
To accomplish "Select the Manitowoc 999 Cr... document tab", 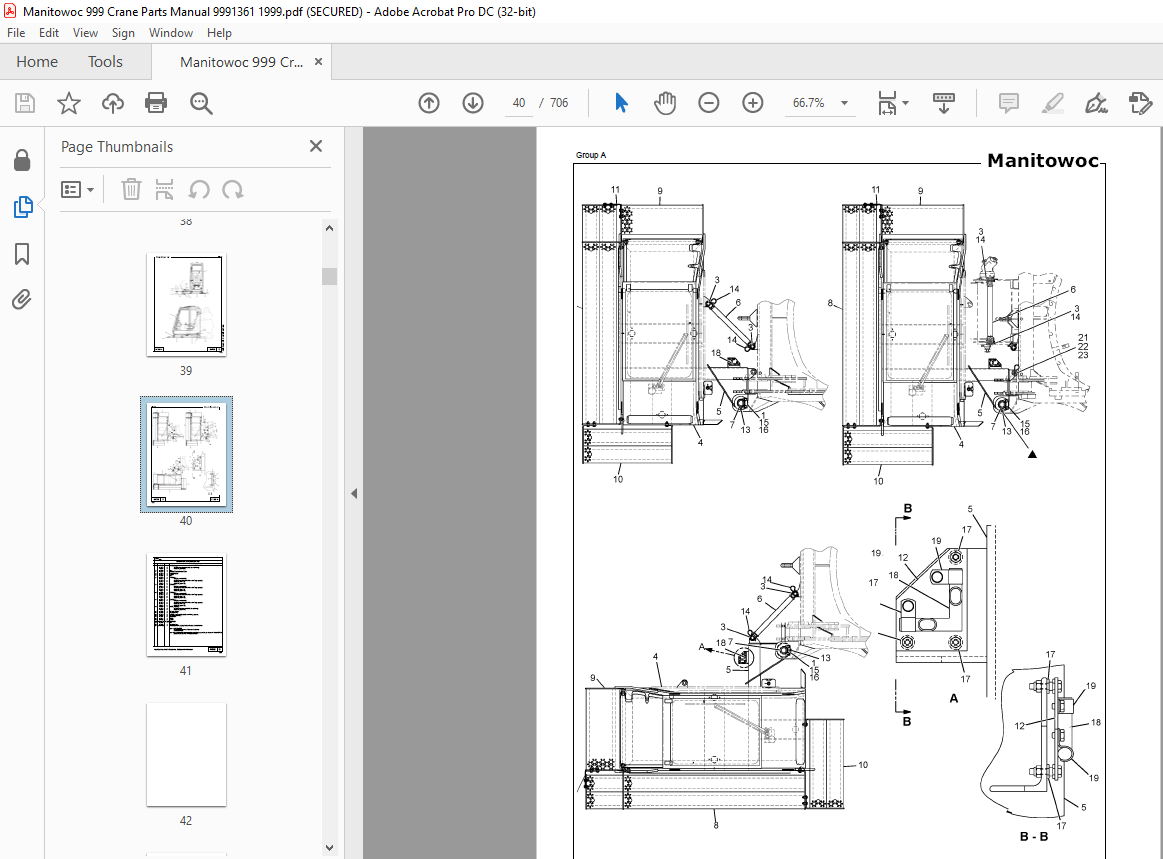I will click(x=241, y=62).
